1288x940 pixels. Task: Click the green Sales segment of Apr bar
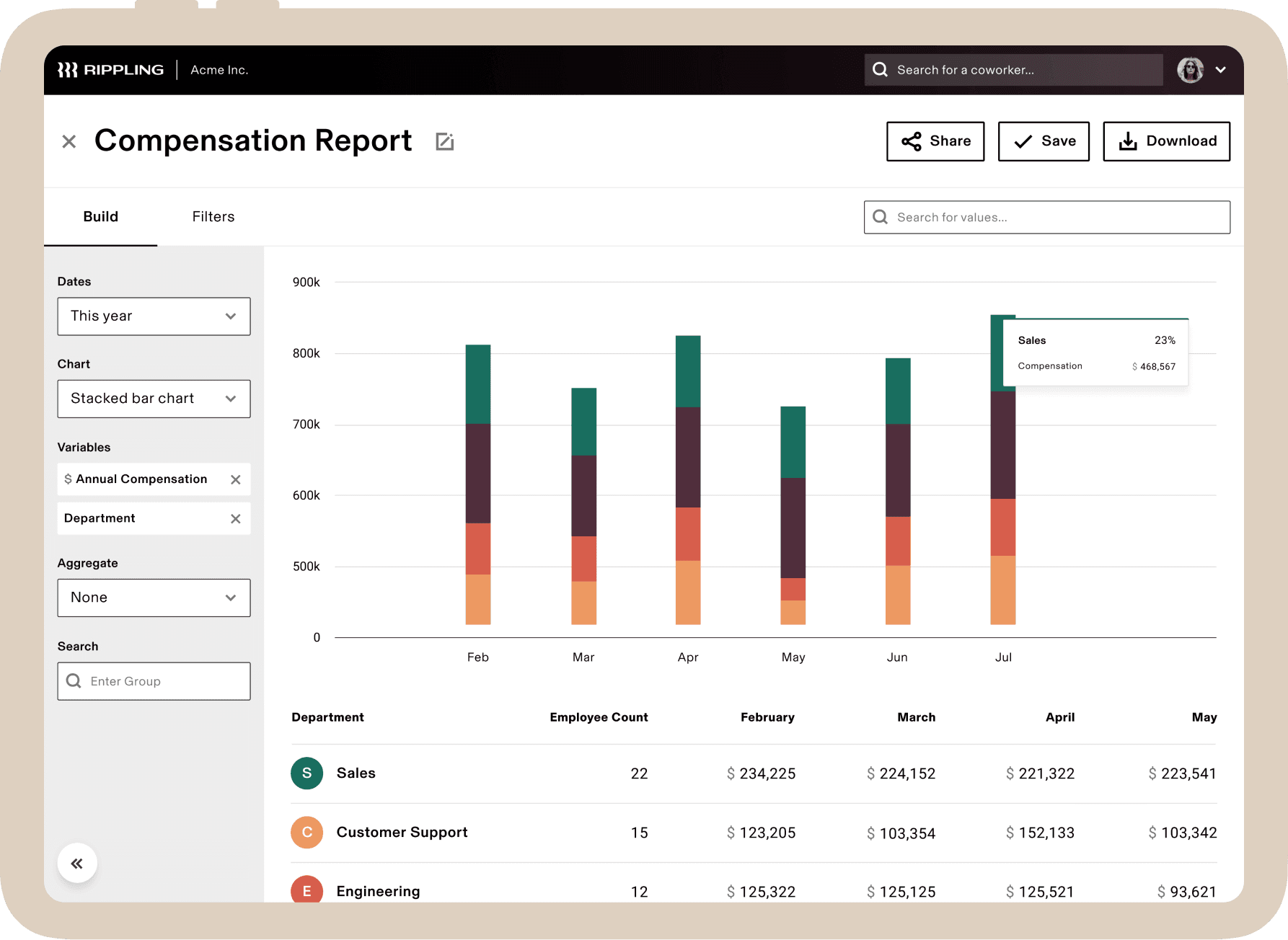(x=688, y=371)
